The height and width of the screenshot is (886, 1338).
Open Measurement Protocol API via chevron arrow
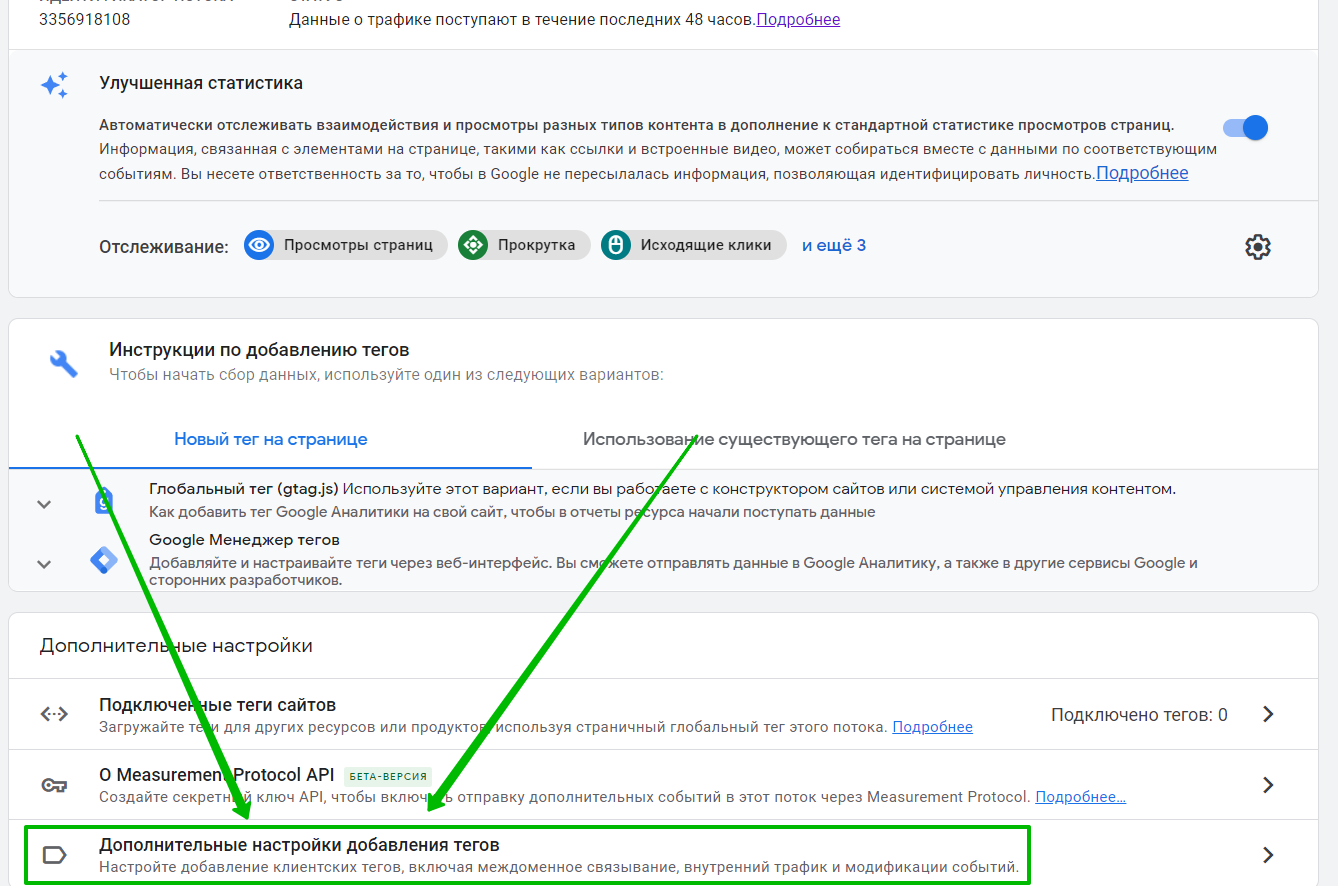click(1268, 785)
